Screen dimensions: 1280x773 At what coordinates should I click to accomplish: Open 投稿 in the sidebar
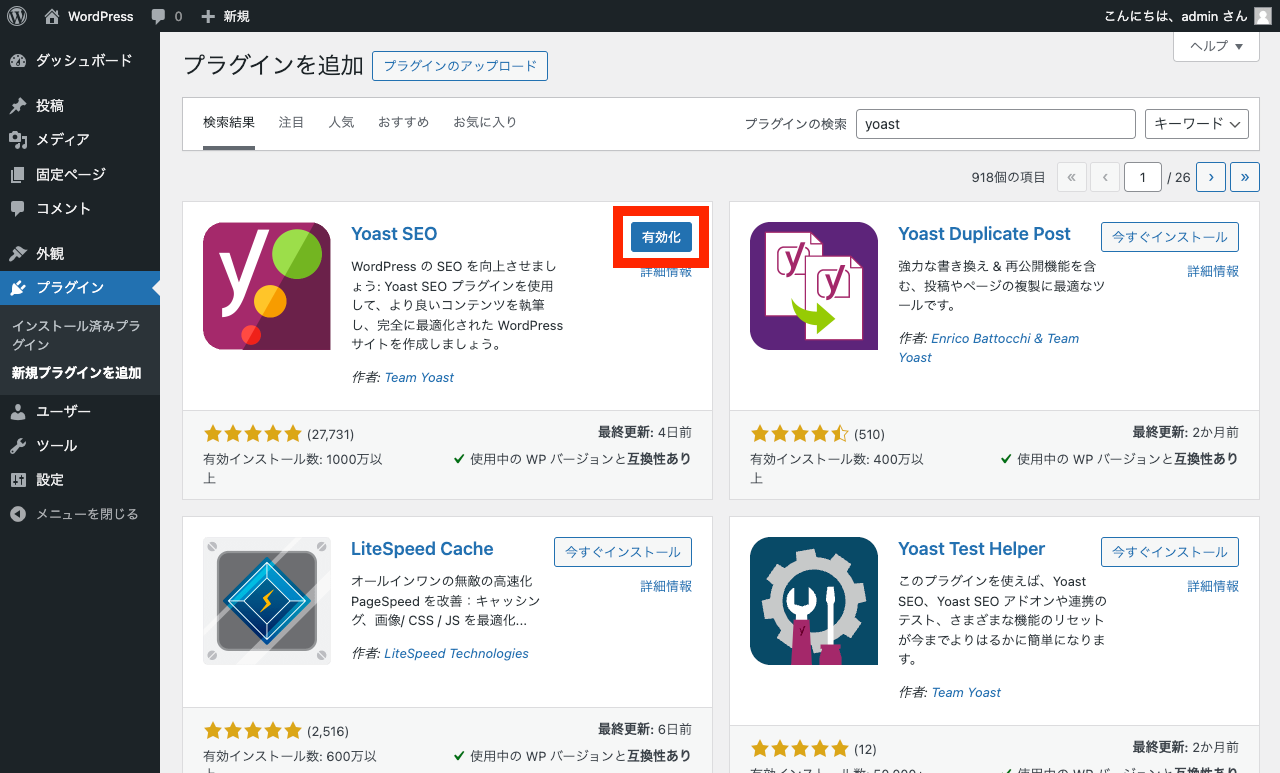tap(80, 105)
